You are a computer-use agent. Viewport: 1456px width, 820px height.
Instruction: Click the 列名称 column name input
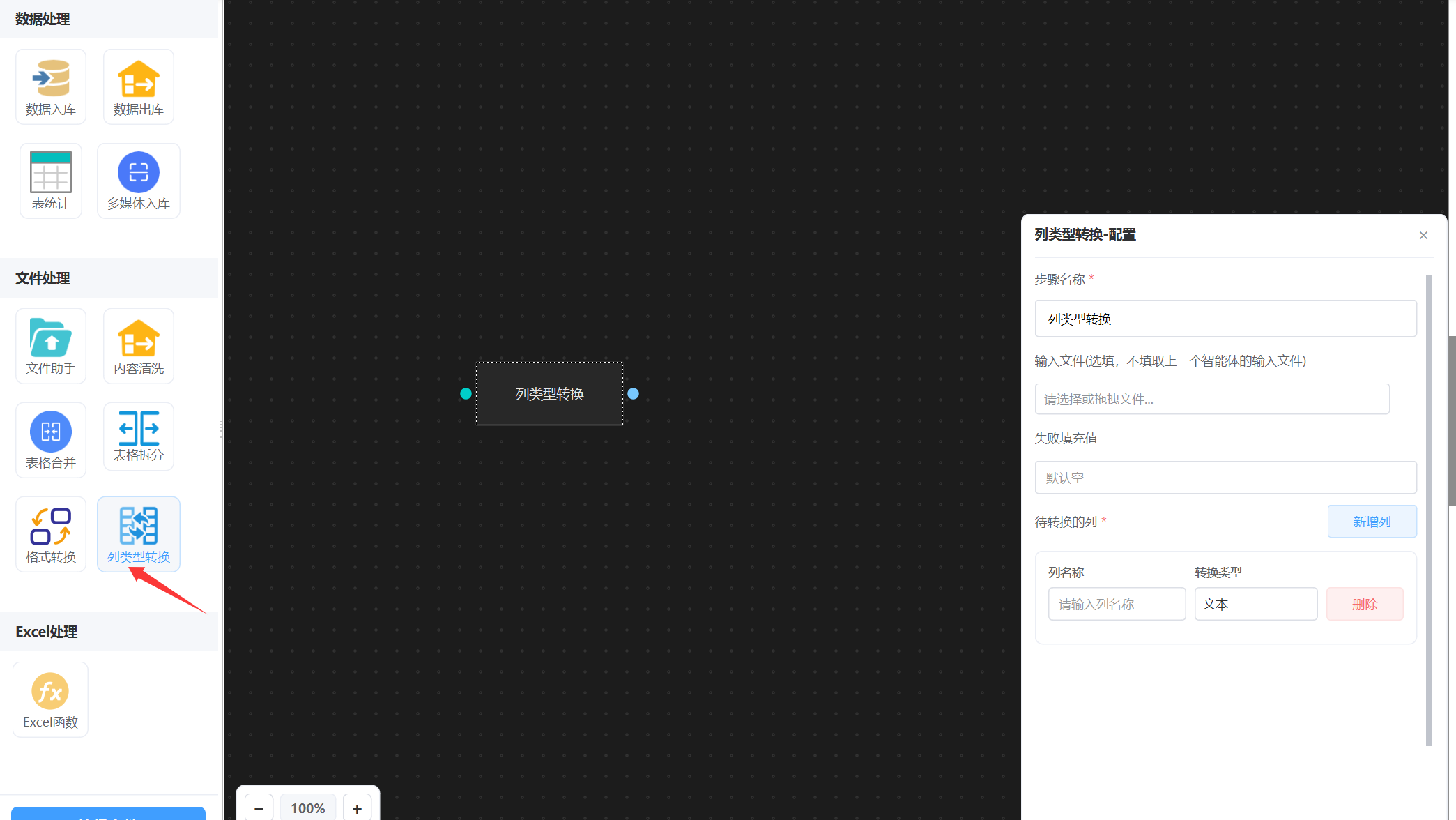(x=1116, y=604)
